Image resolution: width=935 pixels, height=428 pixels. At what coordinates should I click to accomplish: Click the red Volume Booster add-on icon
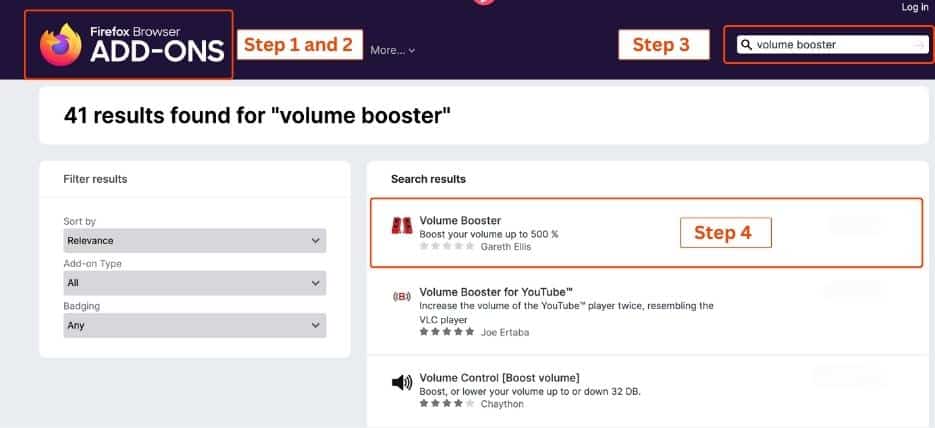click(x=401, y=226)
